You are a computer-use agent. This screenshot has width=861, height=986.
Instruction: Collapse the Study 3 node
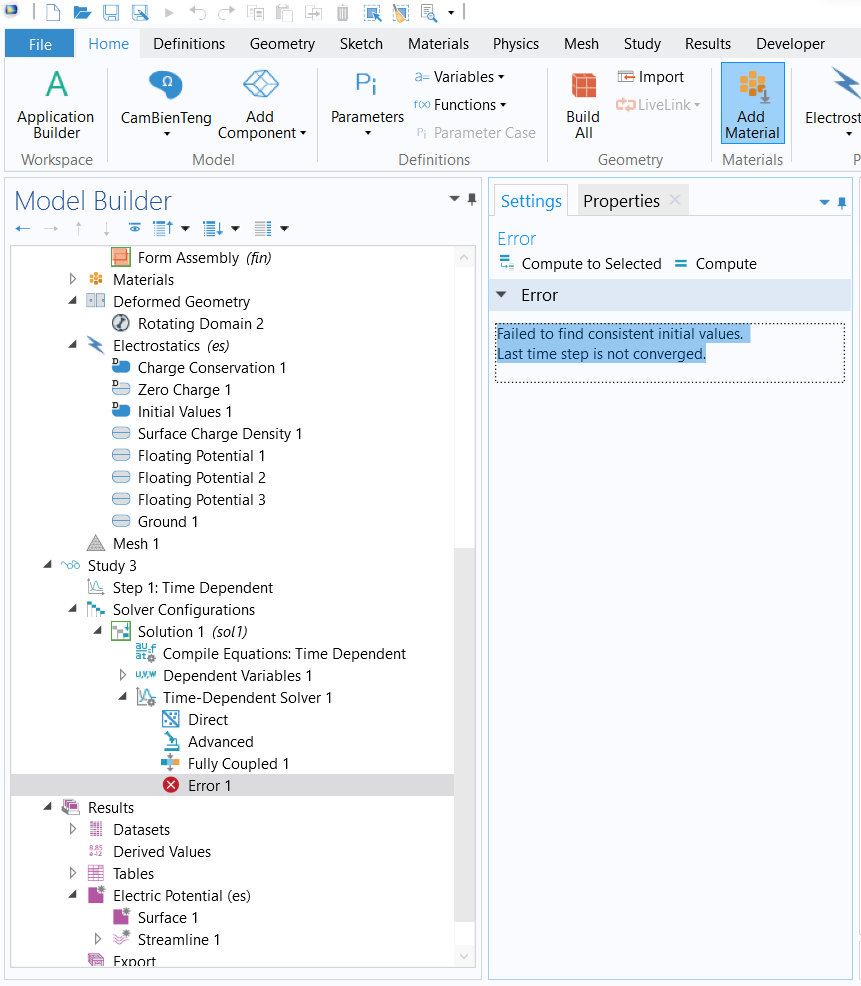(x=48, y=565)
